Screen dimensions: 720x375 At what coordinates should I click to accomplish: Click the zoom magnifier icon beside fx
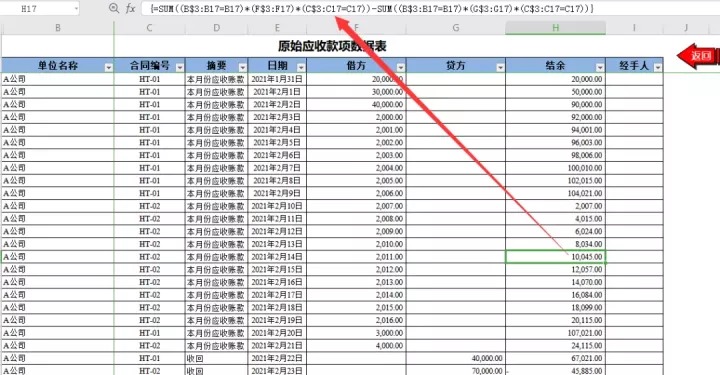(x=114, y=8)
